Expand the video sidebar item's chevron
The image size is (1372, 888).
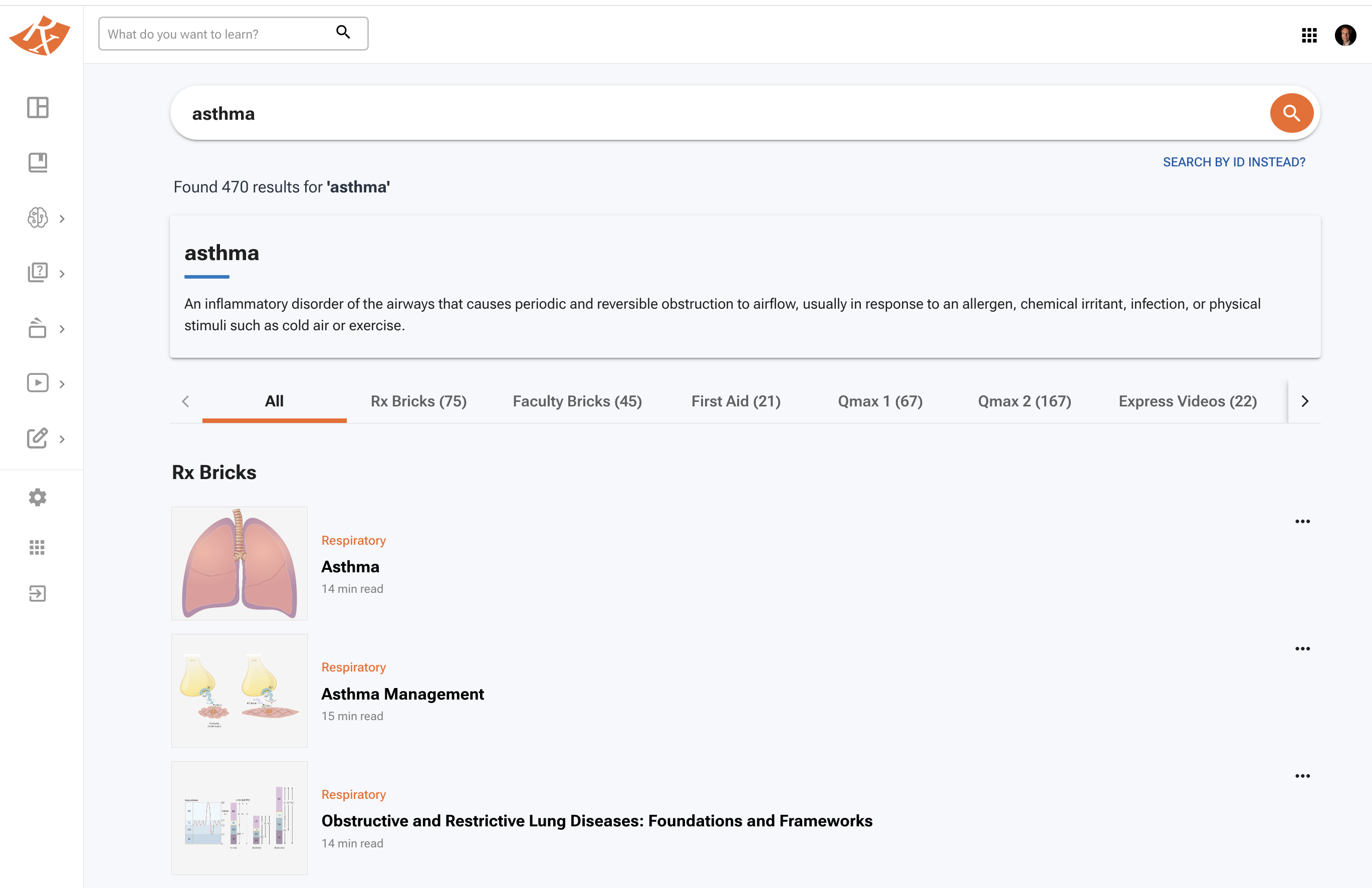pyautogui.click(x=62, y=383)
